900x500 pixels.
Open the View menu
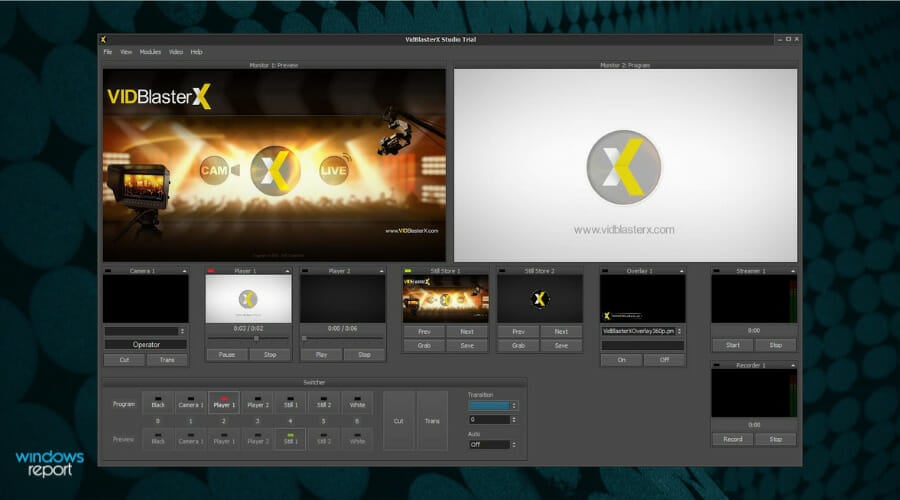pos(126,52)
